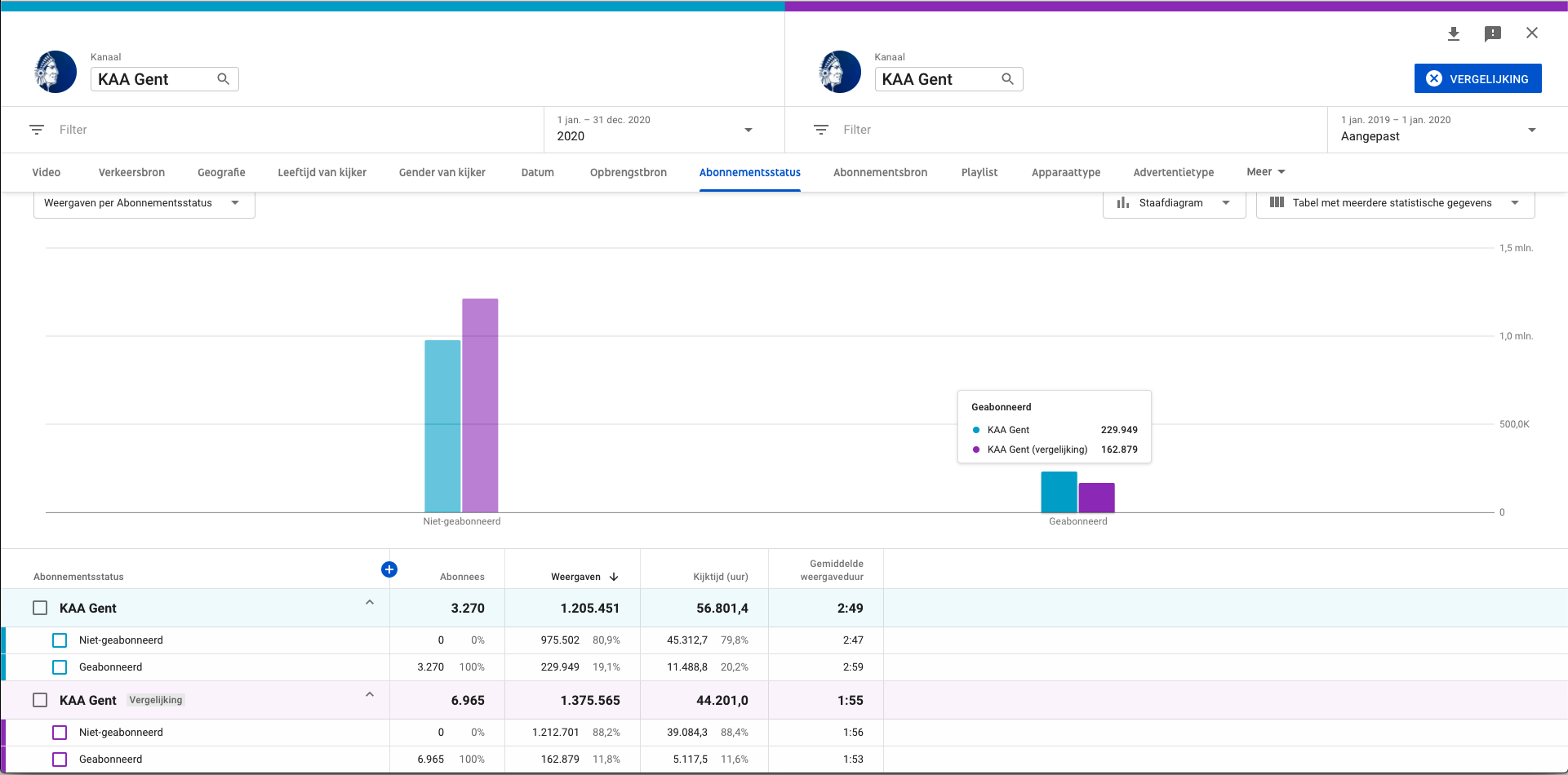Click the Vergelijking button

(x=1477, y=78)
